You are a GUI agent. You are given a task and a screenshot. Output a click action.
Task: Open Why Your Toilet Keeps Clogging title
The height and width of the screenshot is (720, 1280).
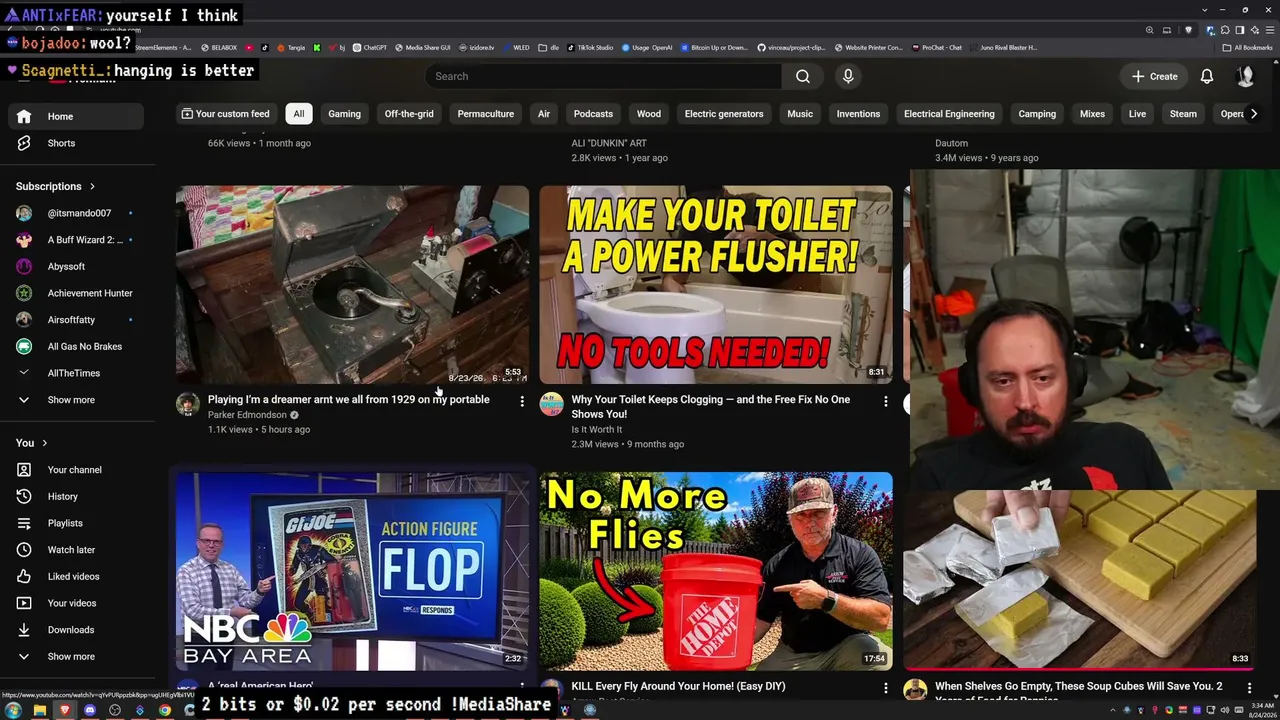pyautogui.click(x=711, y=407)
